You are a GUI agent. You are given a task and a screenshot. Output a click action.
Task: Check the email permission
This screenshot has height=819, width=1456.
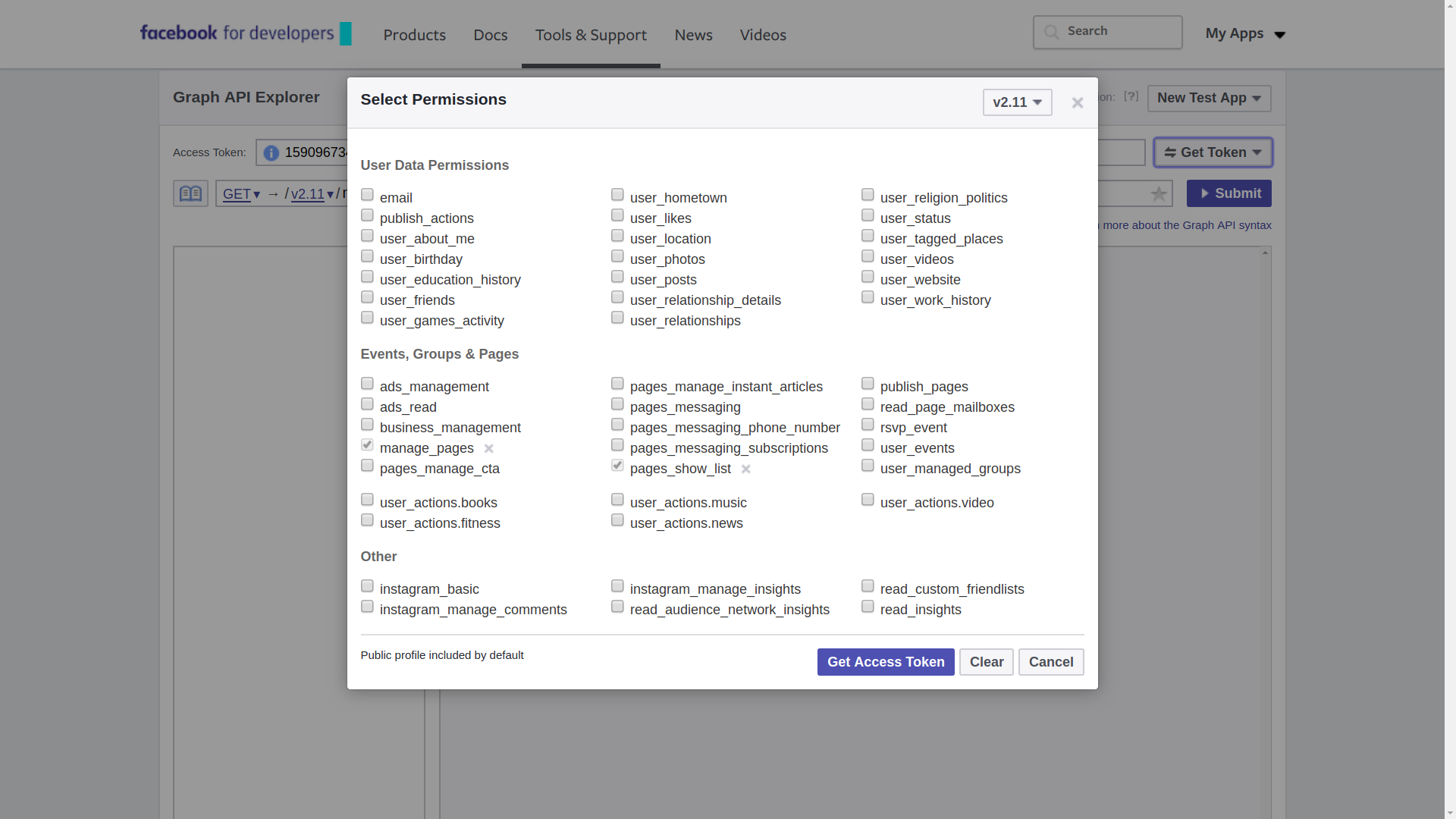367,195
